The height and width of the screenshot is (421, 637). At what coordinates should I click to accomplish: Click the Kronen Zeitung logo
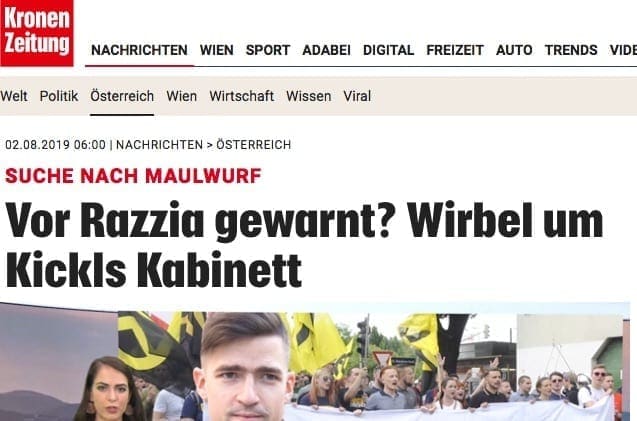(x=37, y=33)
